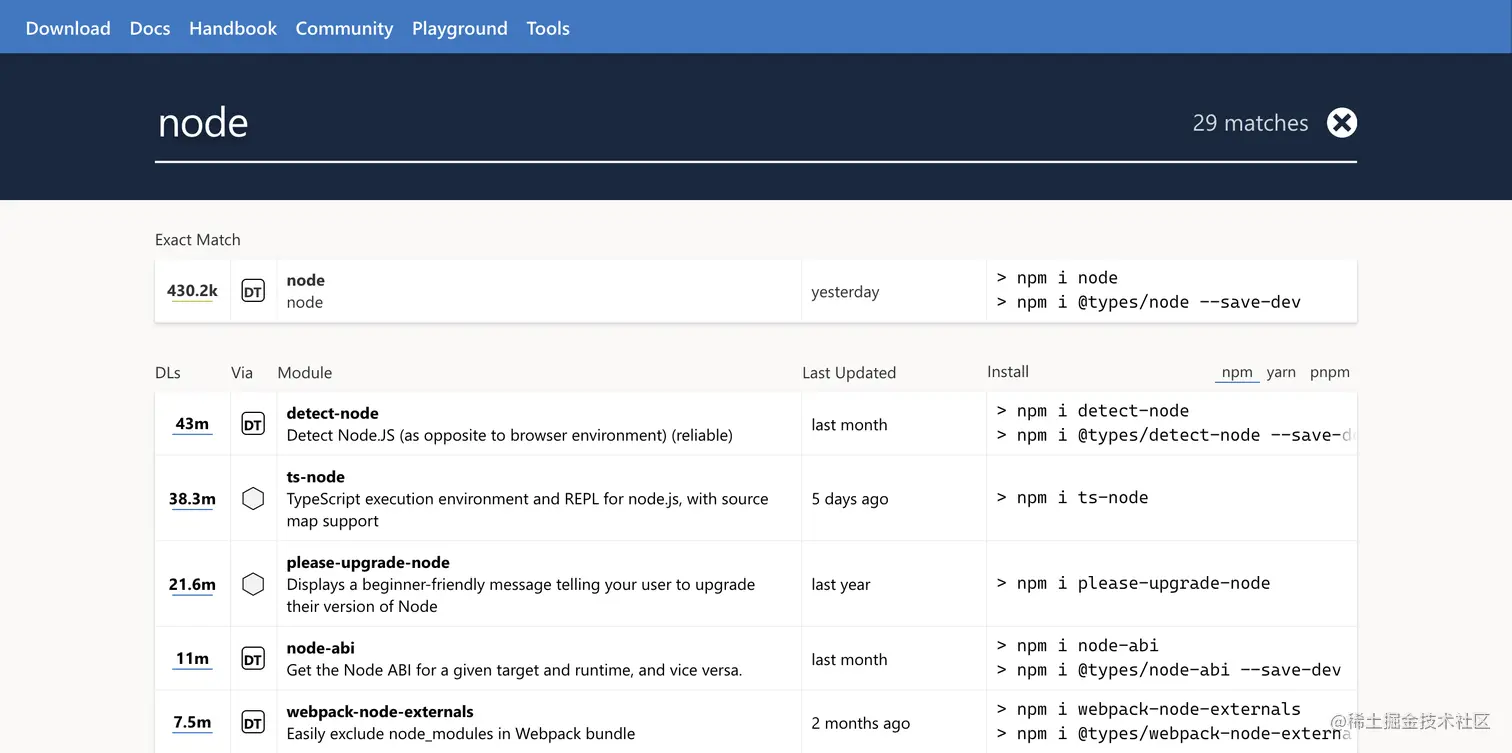Click the 7.5m download count
The image size is (1512, 753).
pyautogui.click(x=192, y=723)
